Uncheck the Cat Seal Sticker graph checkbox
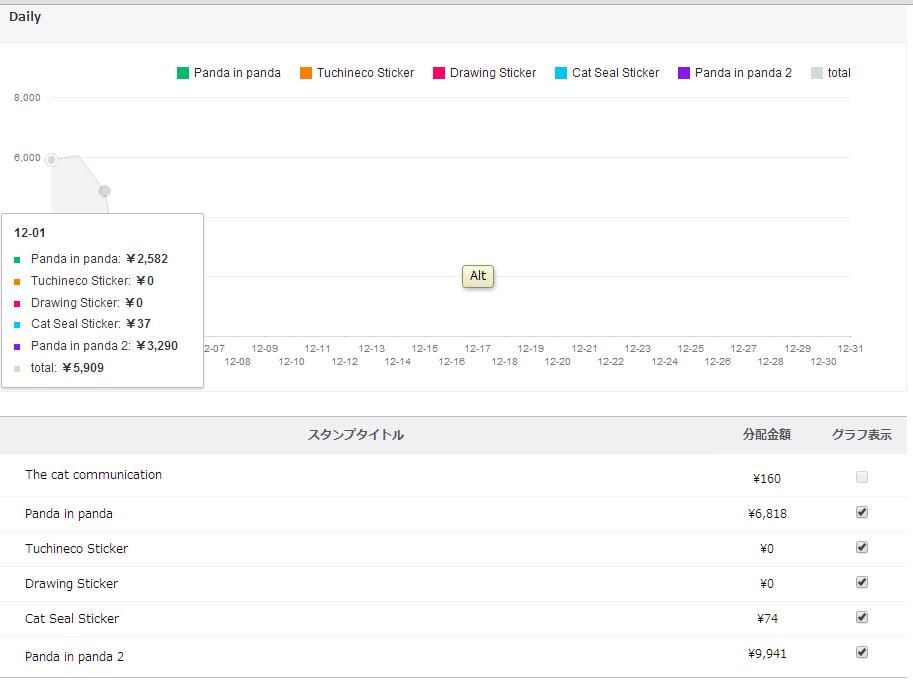Viewport: 913px width, 683px height. (862, 617)
